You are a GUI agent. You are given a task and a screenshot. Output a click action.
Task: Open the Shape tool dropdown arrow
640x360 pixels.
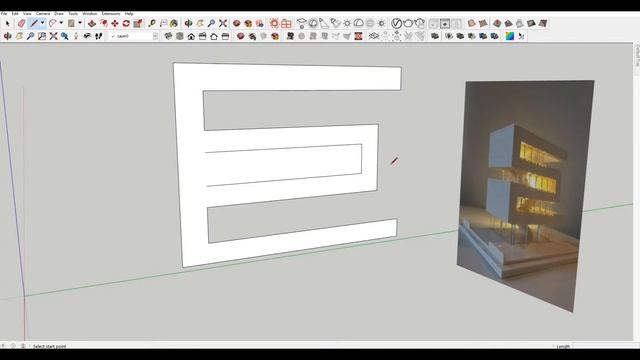[x=80, y=23]
